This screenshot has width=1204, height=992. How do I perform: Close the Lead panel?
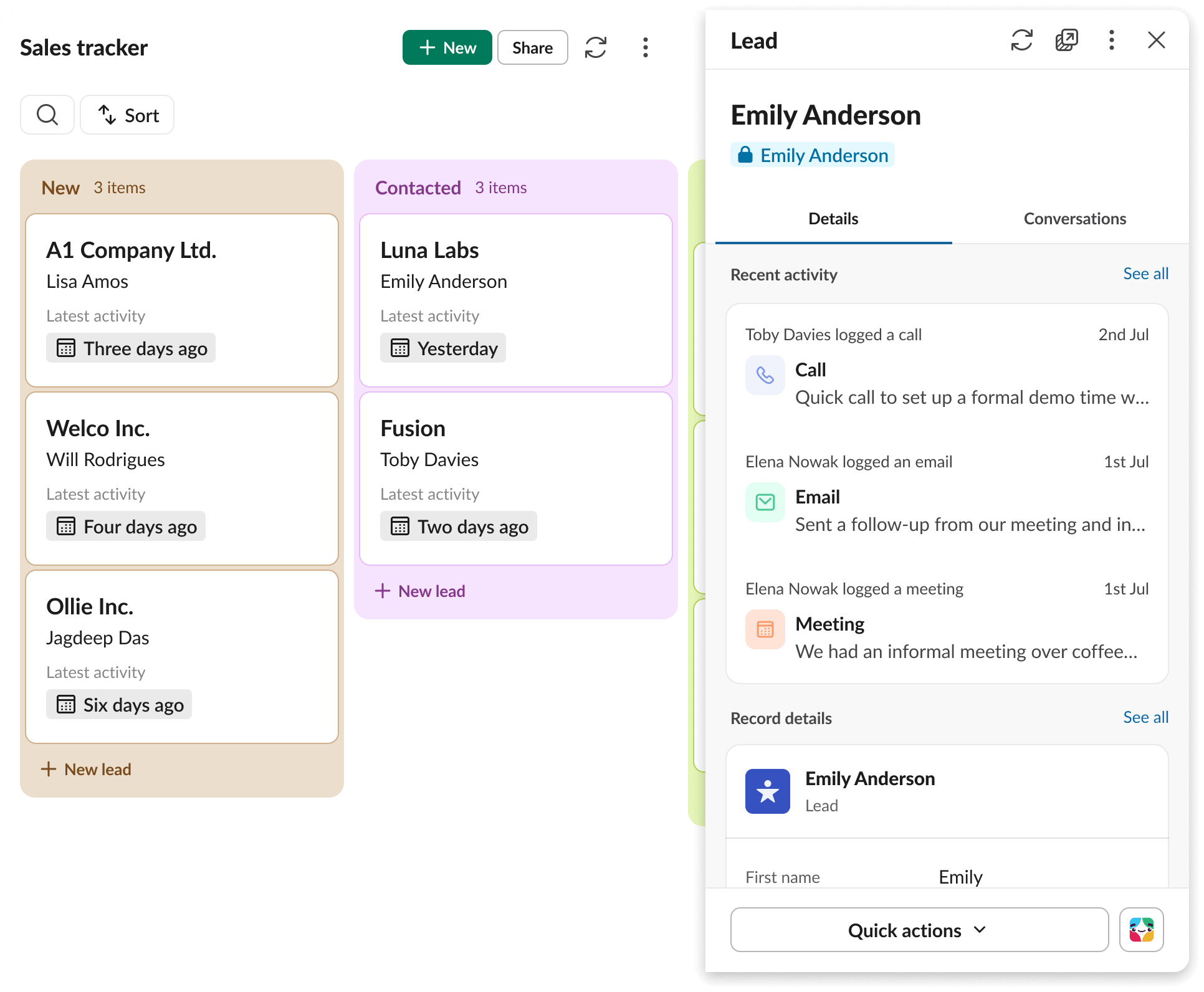coord(1157,41)
